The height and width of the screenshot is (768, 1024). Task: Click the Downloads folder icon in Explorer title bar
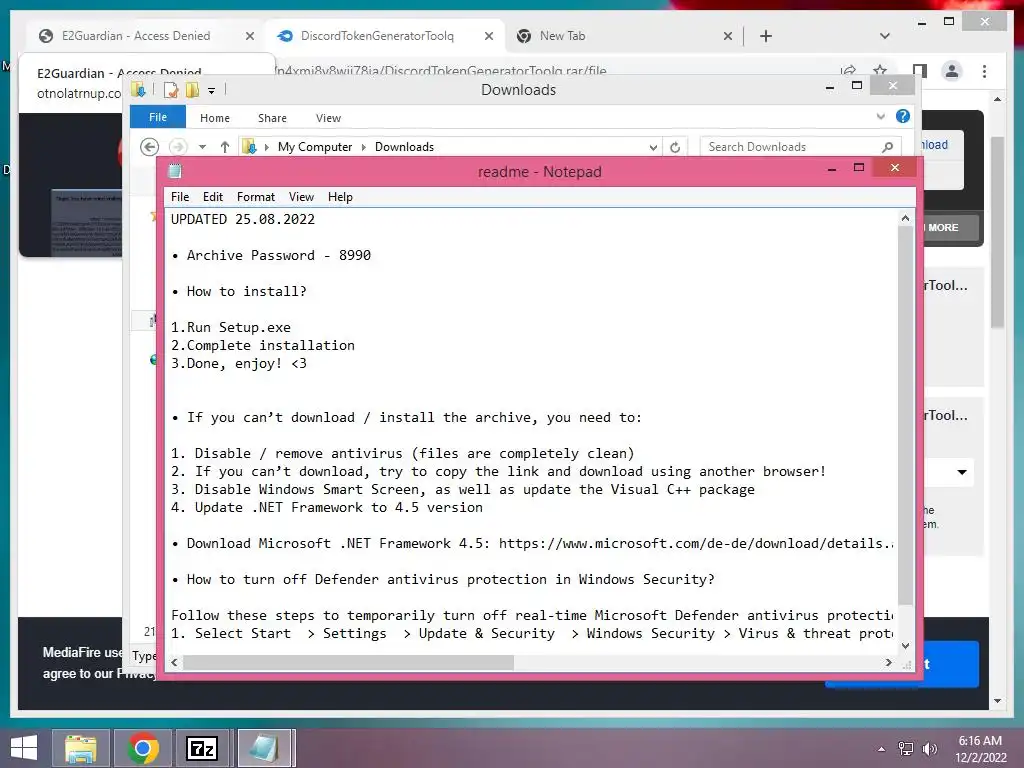click(x=138, y=89)
